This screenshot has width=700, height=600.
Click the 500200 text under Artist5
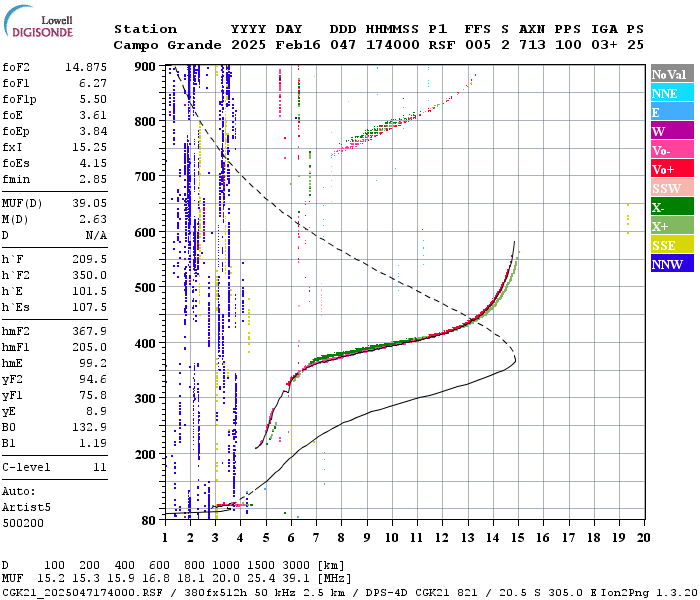23,523
